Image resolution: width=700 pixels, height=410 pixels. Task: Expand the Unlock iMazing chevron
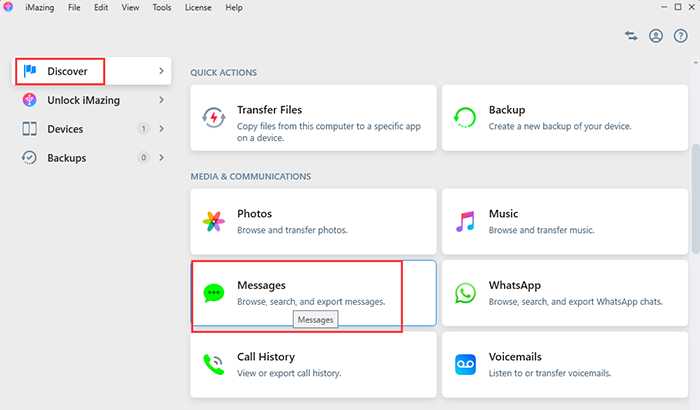[x=161, y=100]
